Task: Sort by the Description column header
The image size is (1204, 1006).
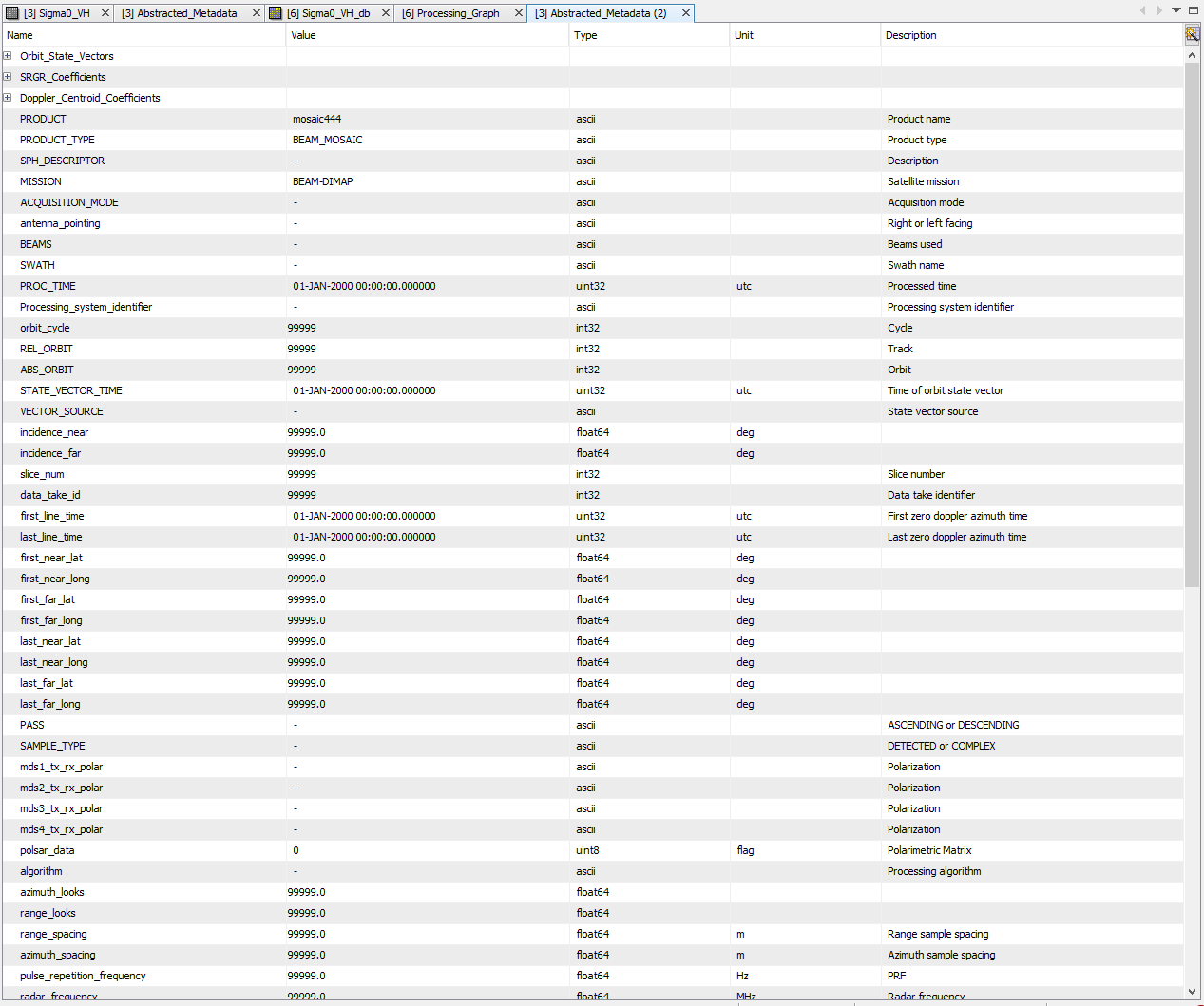Action: [1032, 35]
